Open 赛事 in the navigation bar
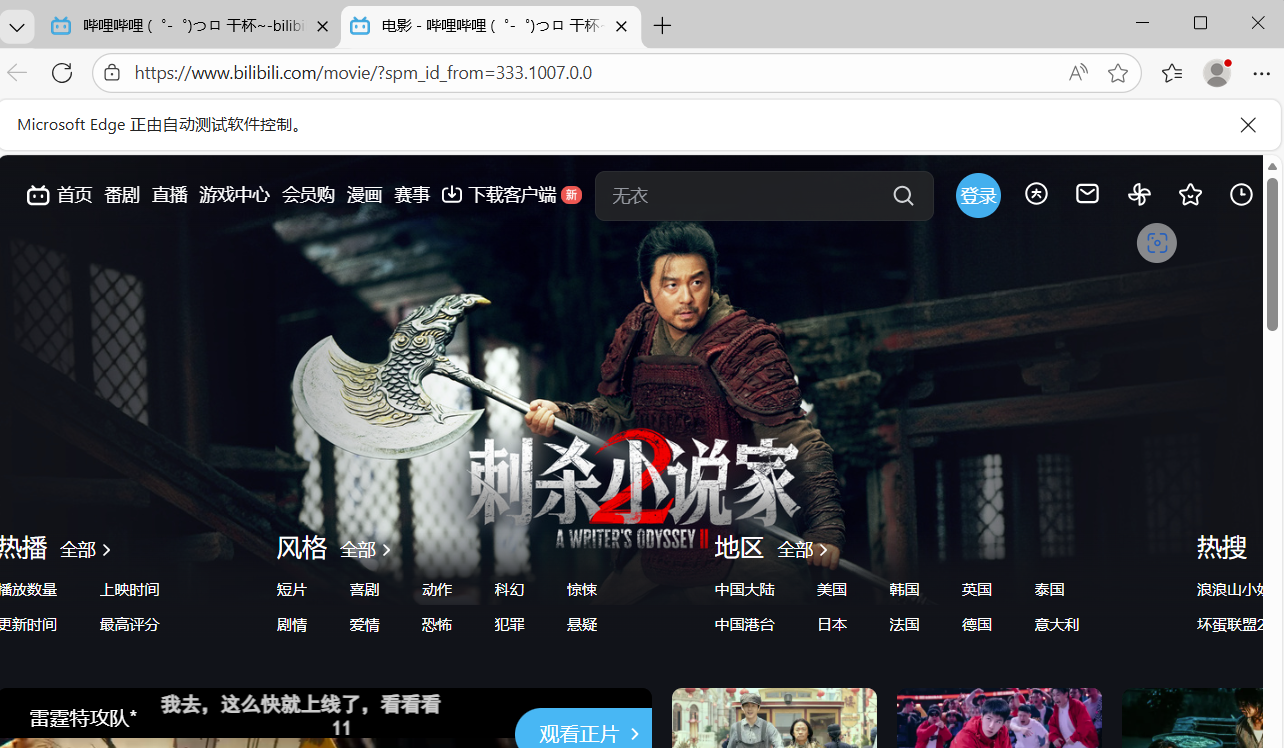 pos(412,195)
